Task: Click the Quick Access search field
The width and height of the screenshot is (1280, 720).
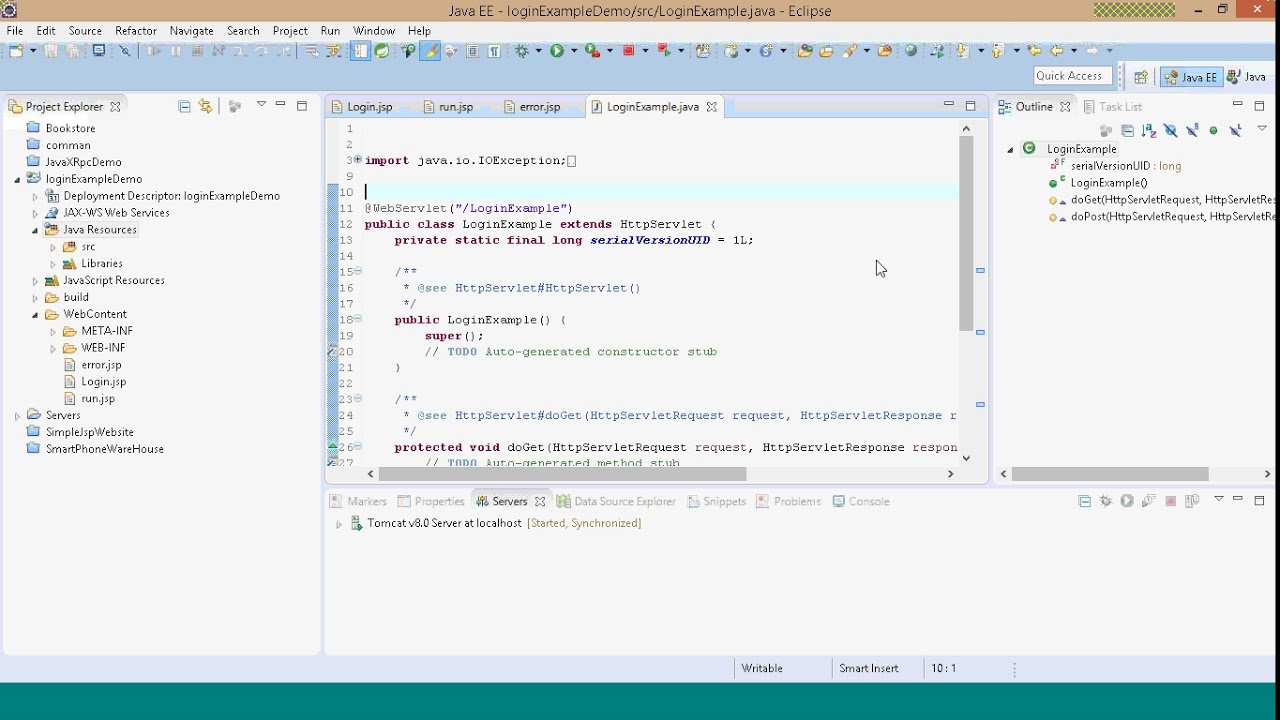Action: [1072, 76]
